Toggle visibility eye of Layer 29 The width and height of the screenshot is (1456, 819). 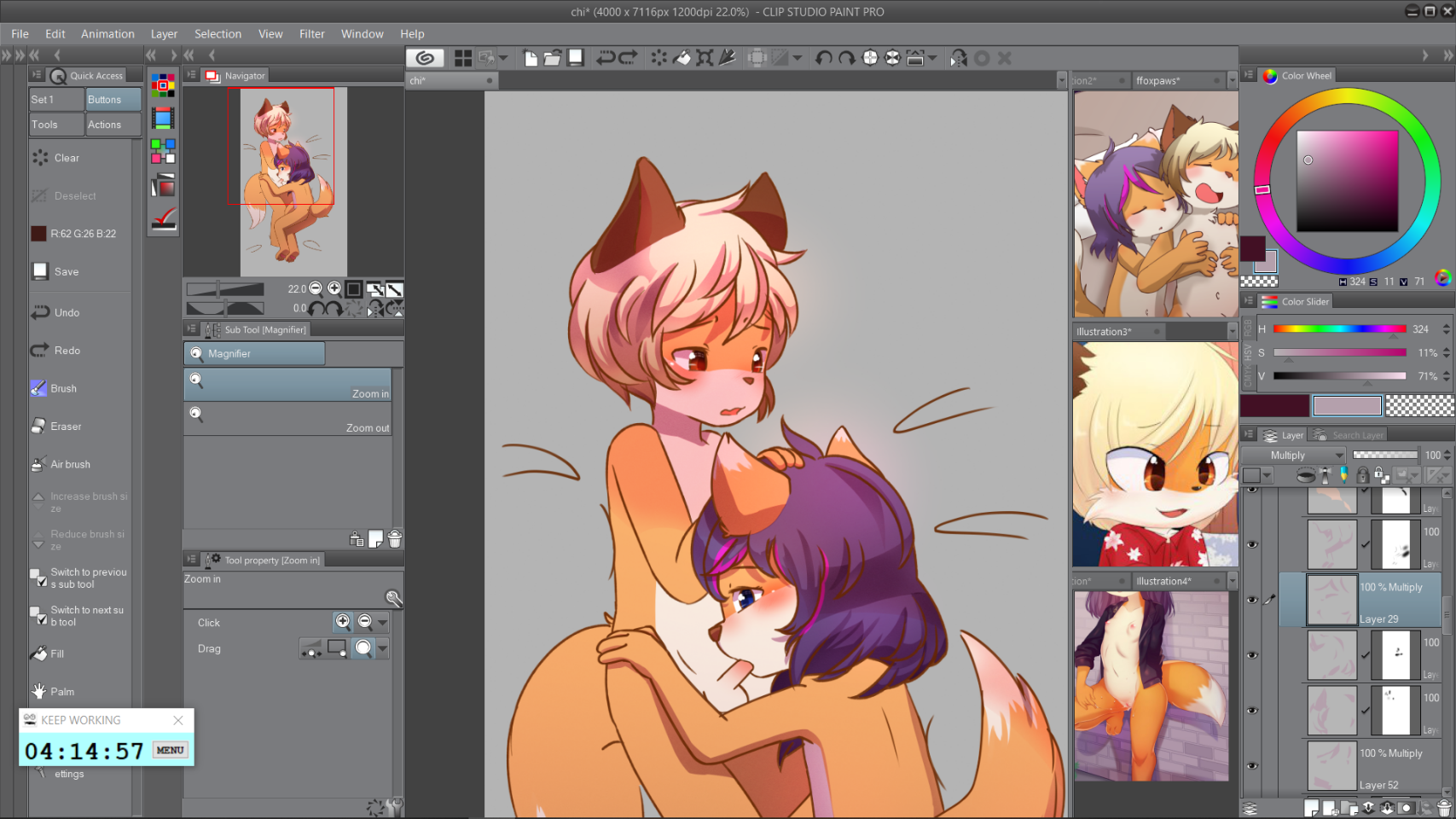1252,600
